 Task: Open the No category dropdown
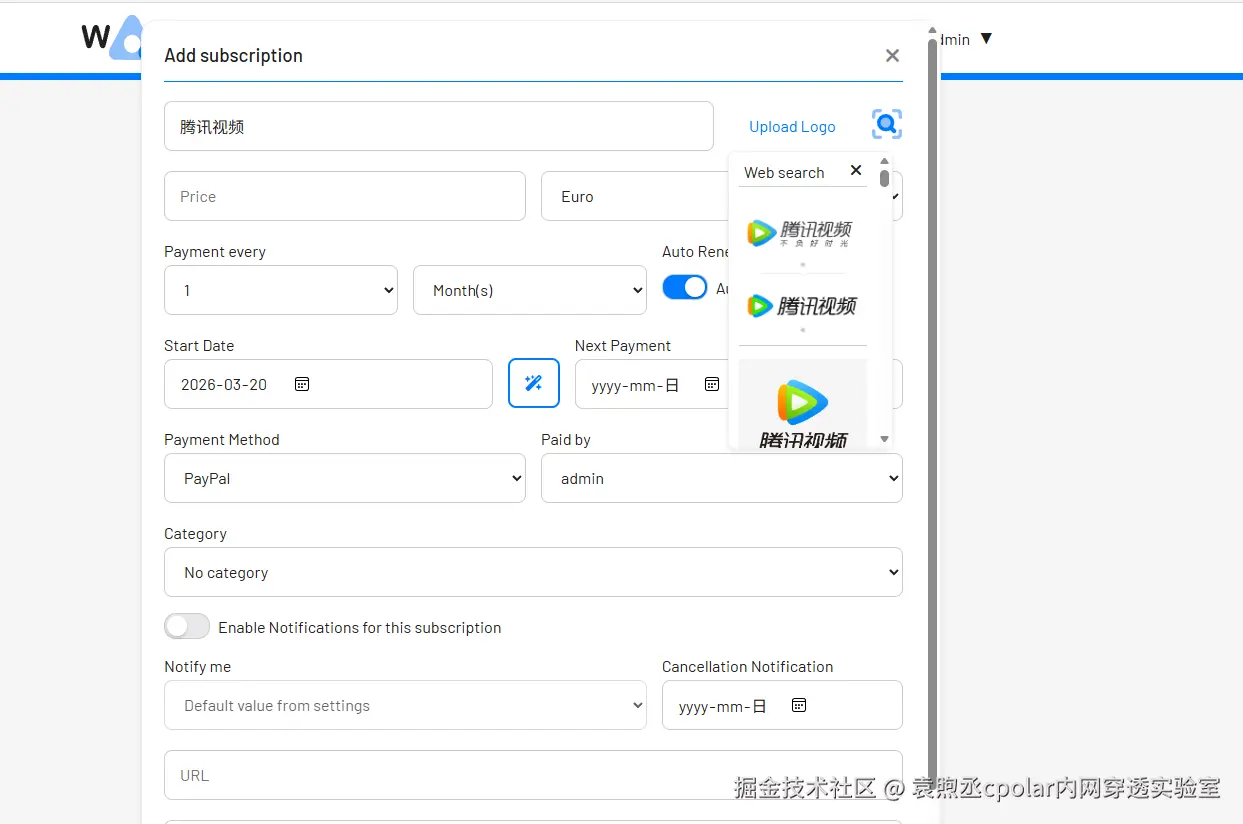(x=533, y=572)
